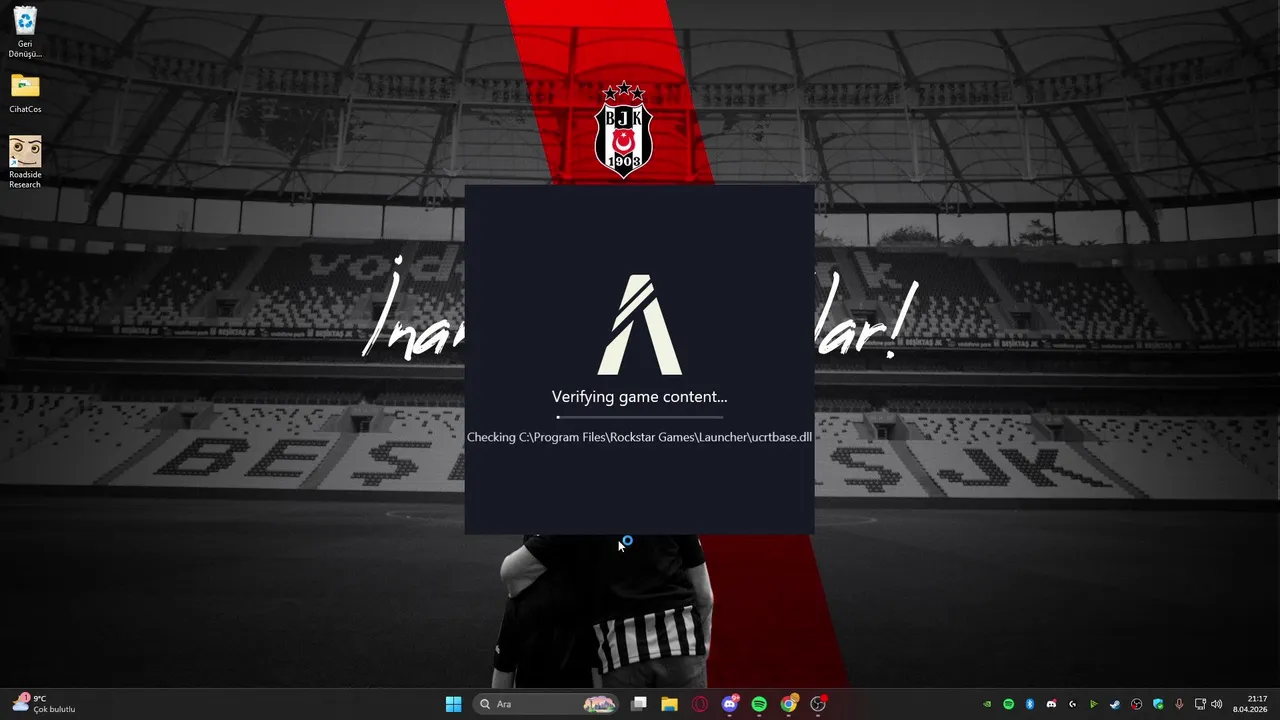Open Logitech G HUB from the system tray

[1072, 704]
